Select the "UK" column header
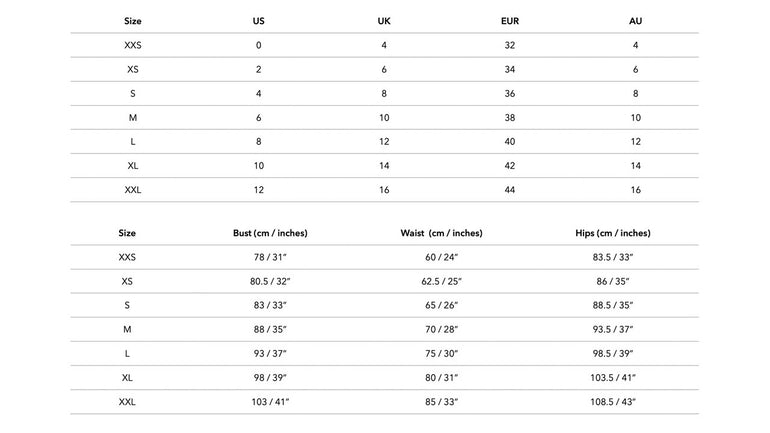This screenshot has height=433, width=770. (x=384, y=21)
